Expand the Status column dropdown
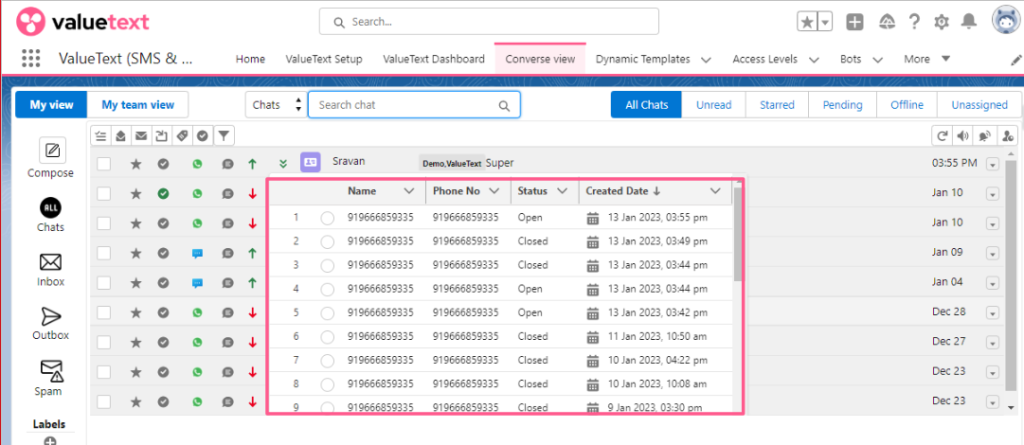 pos(562,191)
